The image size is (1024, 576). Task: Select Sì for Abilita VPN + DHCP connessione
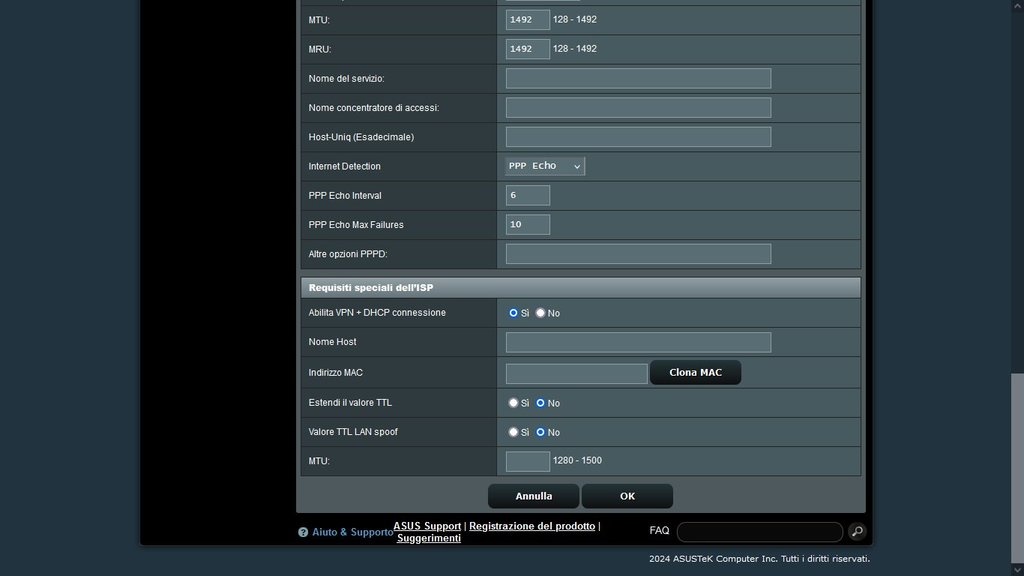[513, 313]
